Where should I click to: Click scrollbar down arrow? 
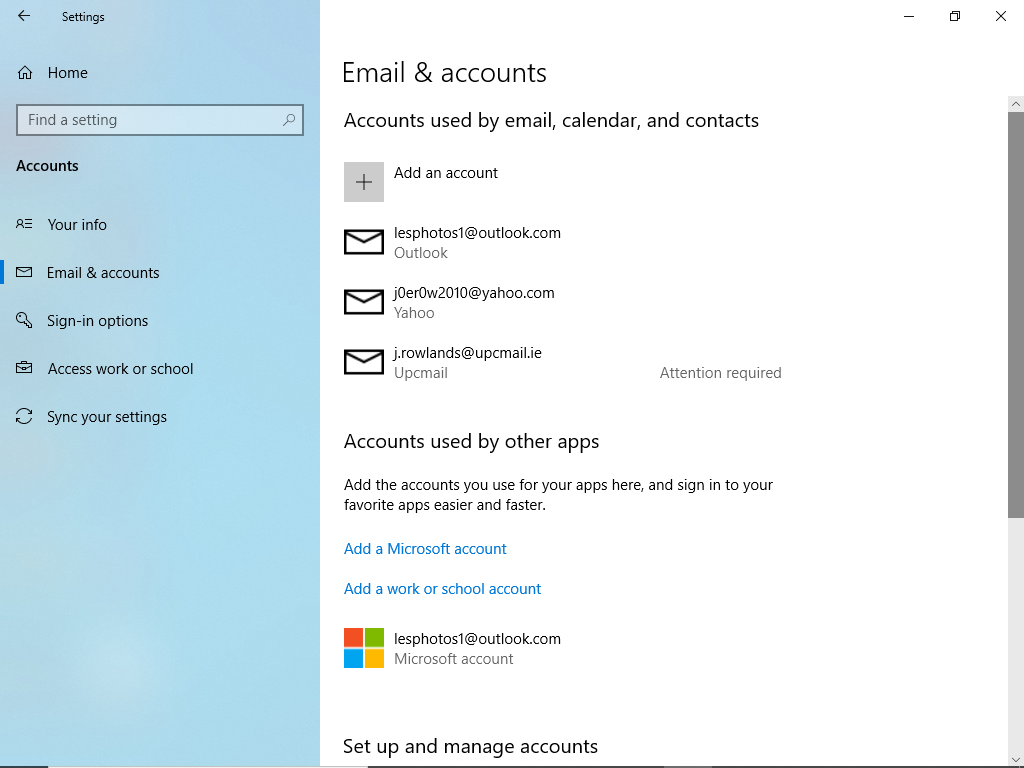1016,758
